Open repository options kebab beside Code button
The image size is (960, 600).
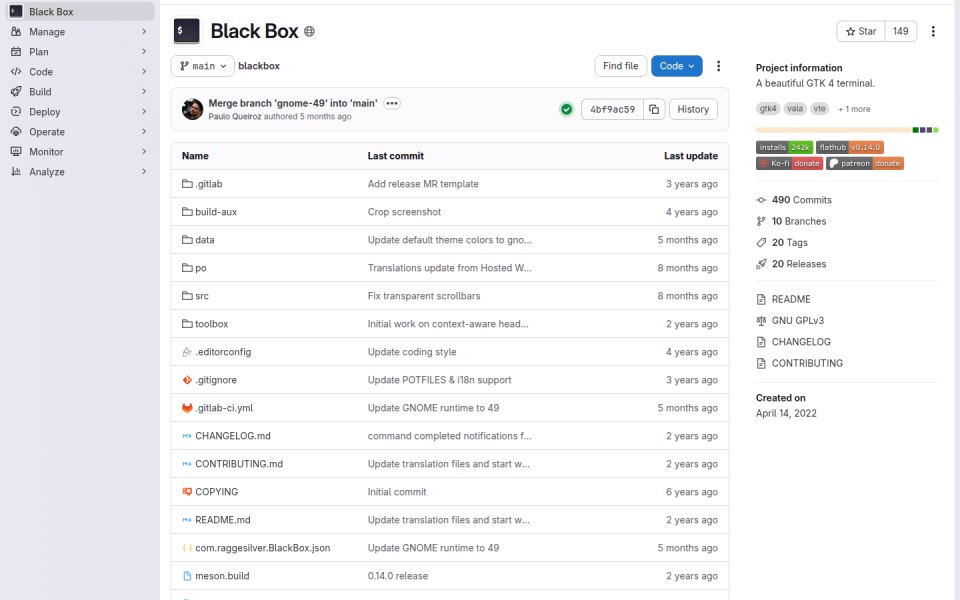click(x=719, y=66)
